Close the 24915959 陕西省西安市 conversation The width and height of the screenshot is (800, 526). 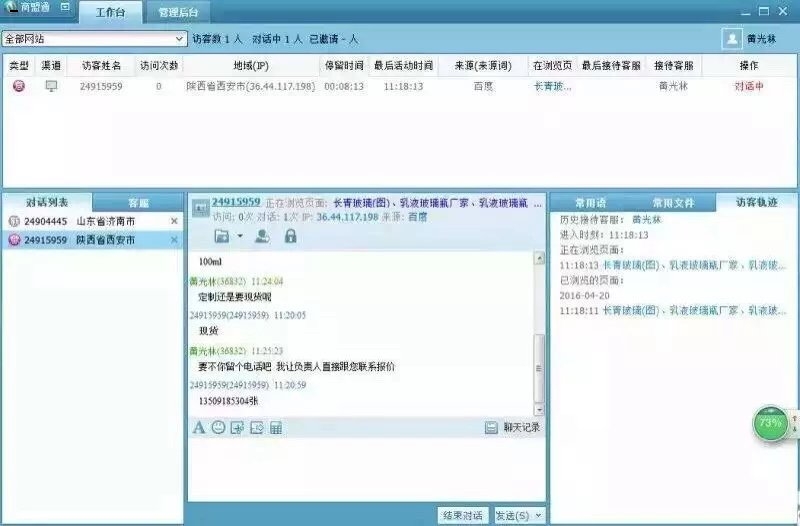174,240
